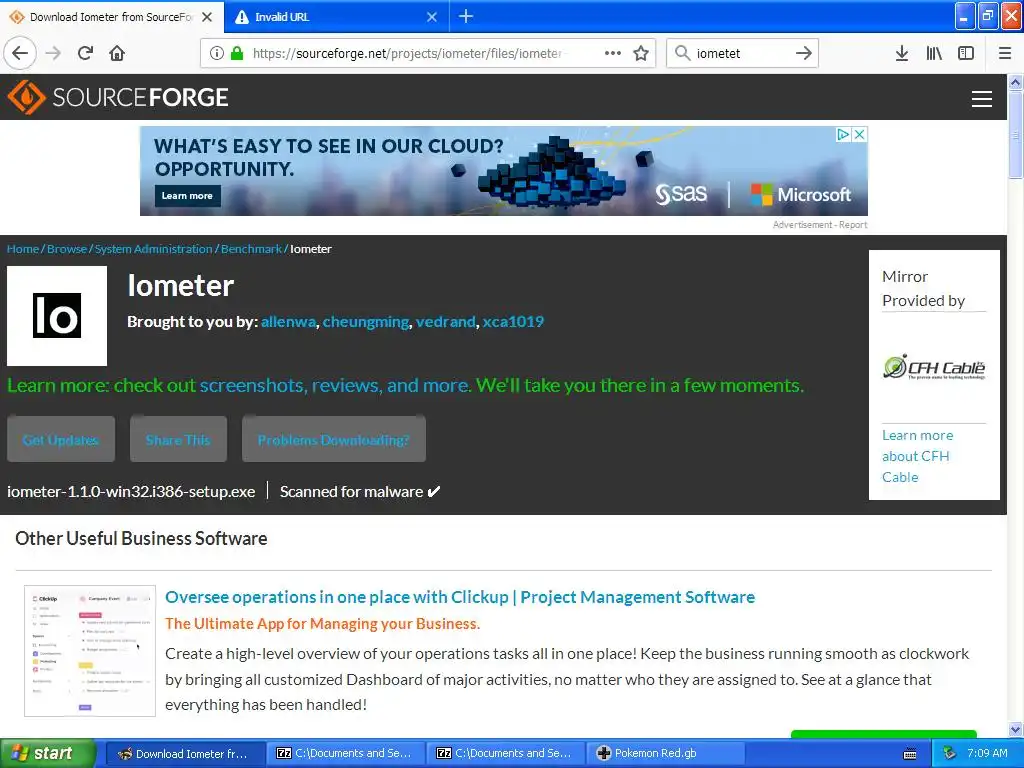Image resolution: width=1024 pixels, height=768 pixels.
Task: Select first C:\Documents and Se... taskbar item
Action: (x=347, y=753)
